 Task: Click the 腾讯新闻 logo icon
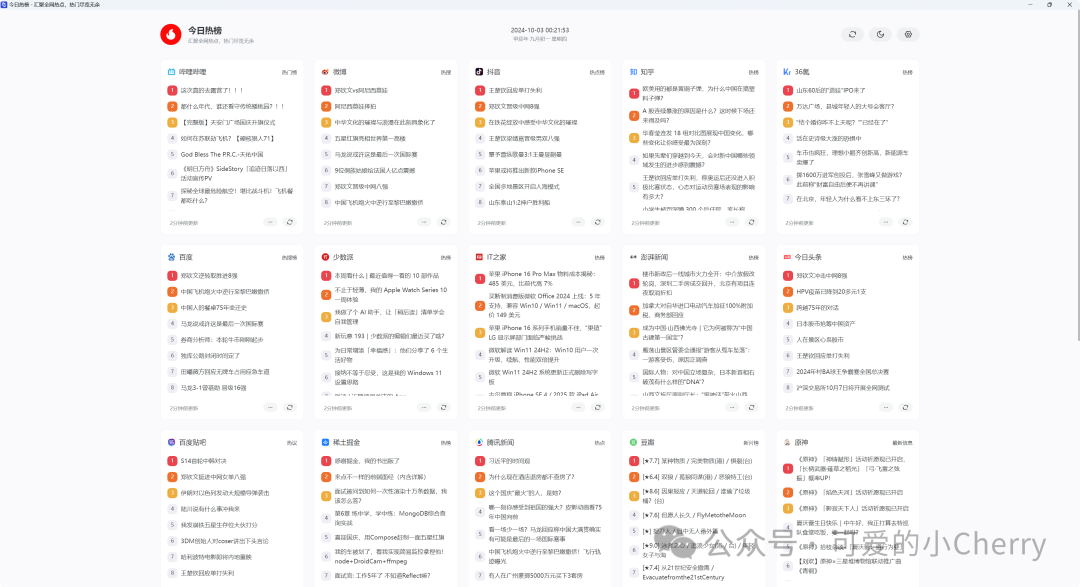(479, 442)
